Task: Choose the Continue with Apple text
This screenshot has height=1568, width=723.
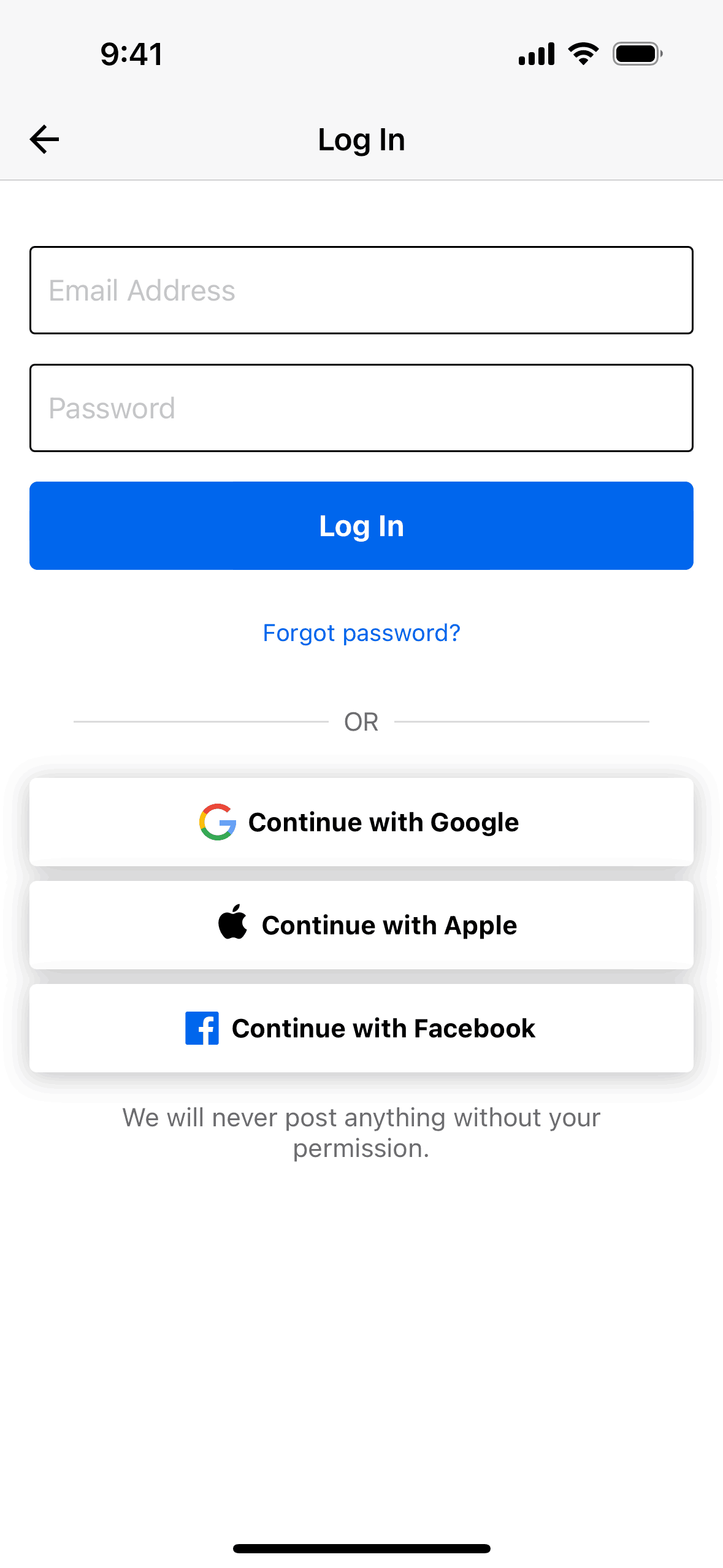Action: coord(389,925)
